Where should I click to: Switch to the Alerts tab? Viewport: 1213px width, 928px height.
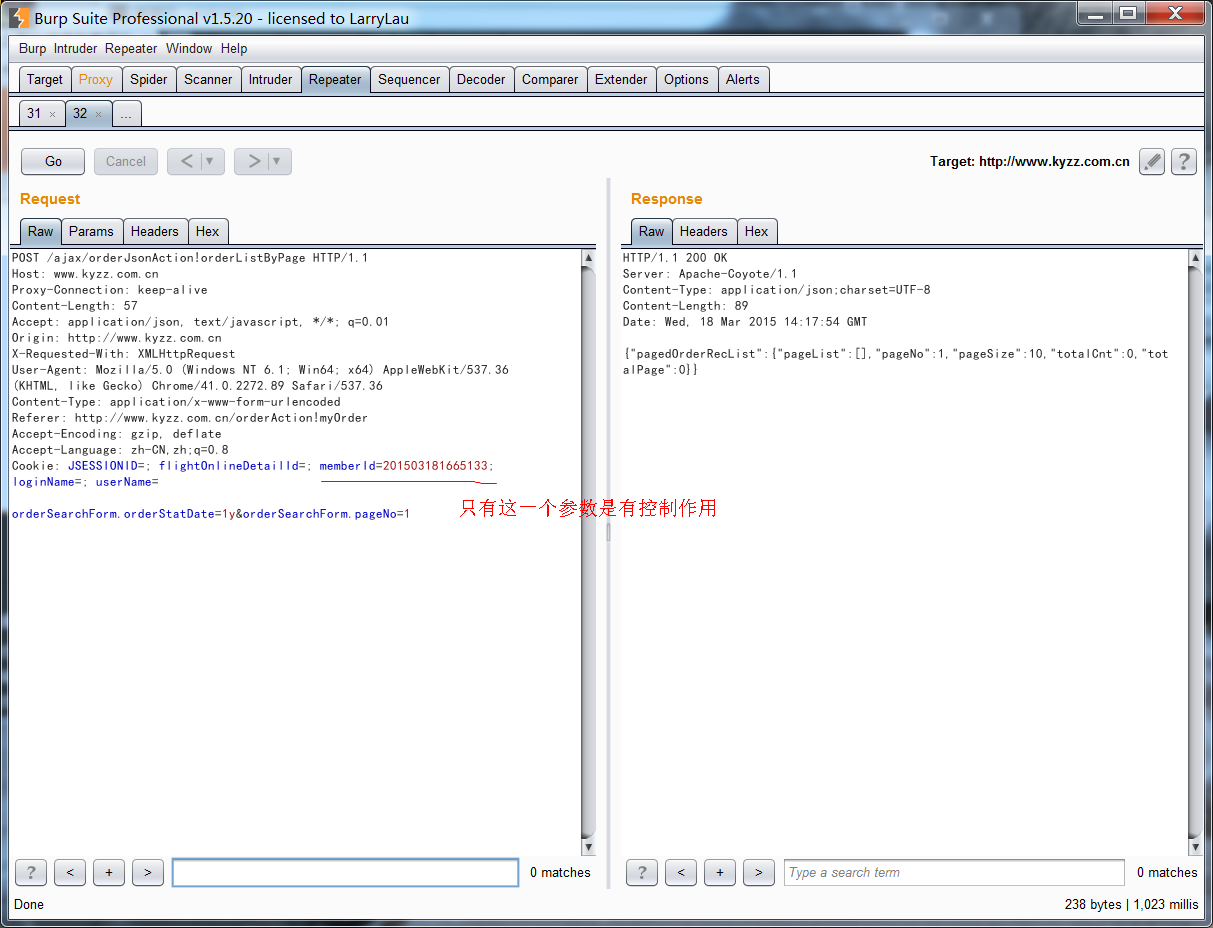(743, 79)
